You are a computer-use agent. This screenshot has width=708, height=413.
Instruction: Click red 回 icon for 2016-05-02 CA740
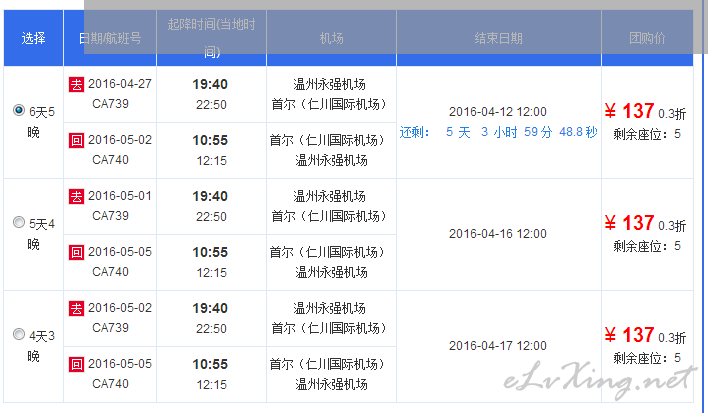tap(76, 140)
